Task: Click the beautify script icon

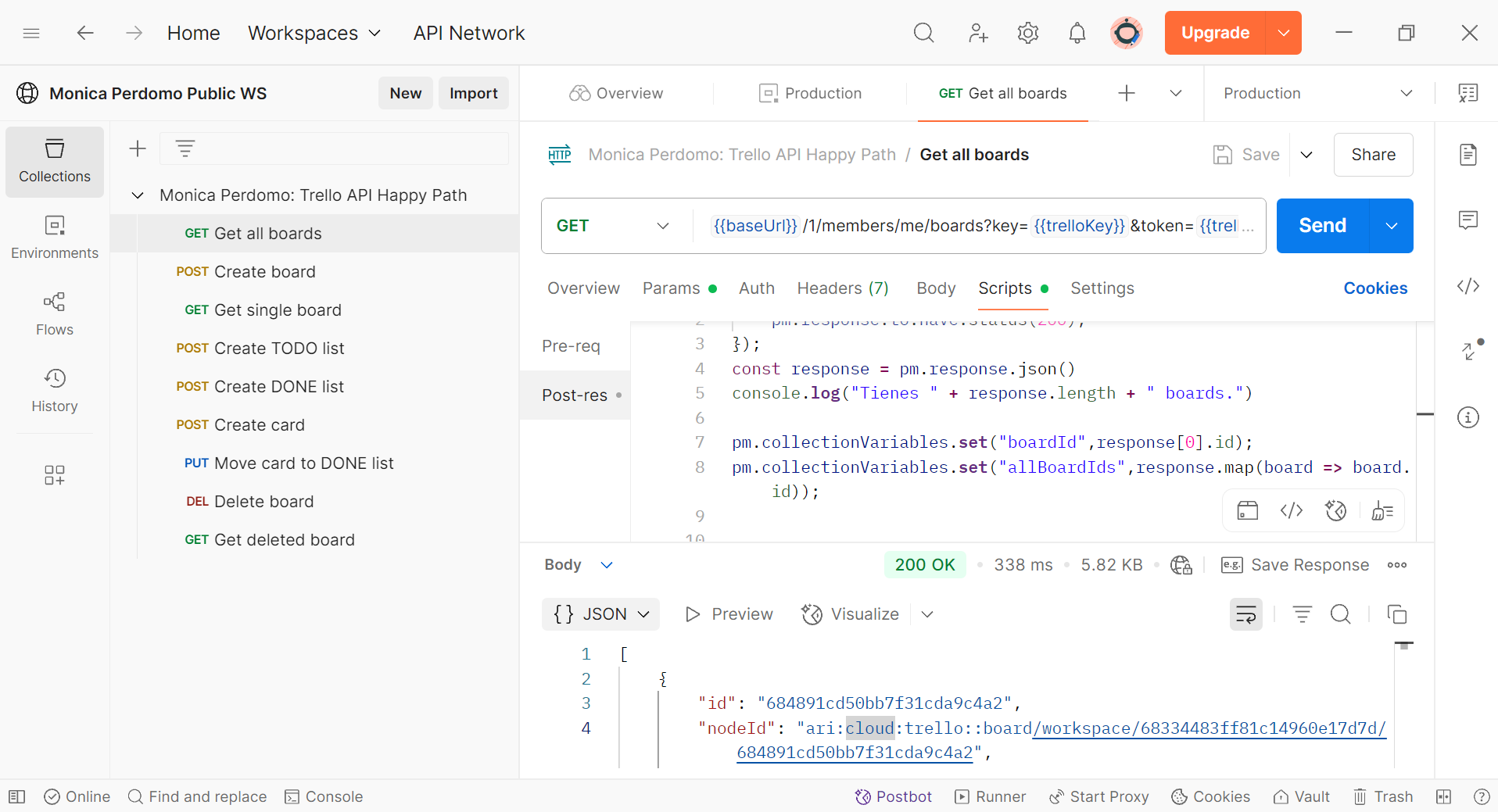Action: 1382,511
